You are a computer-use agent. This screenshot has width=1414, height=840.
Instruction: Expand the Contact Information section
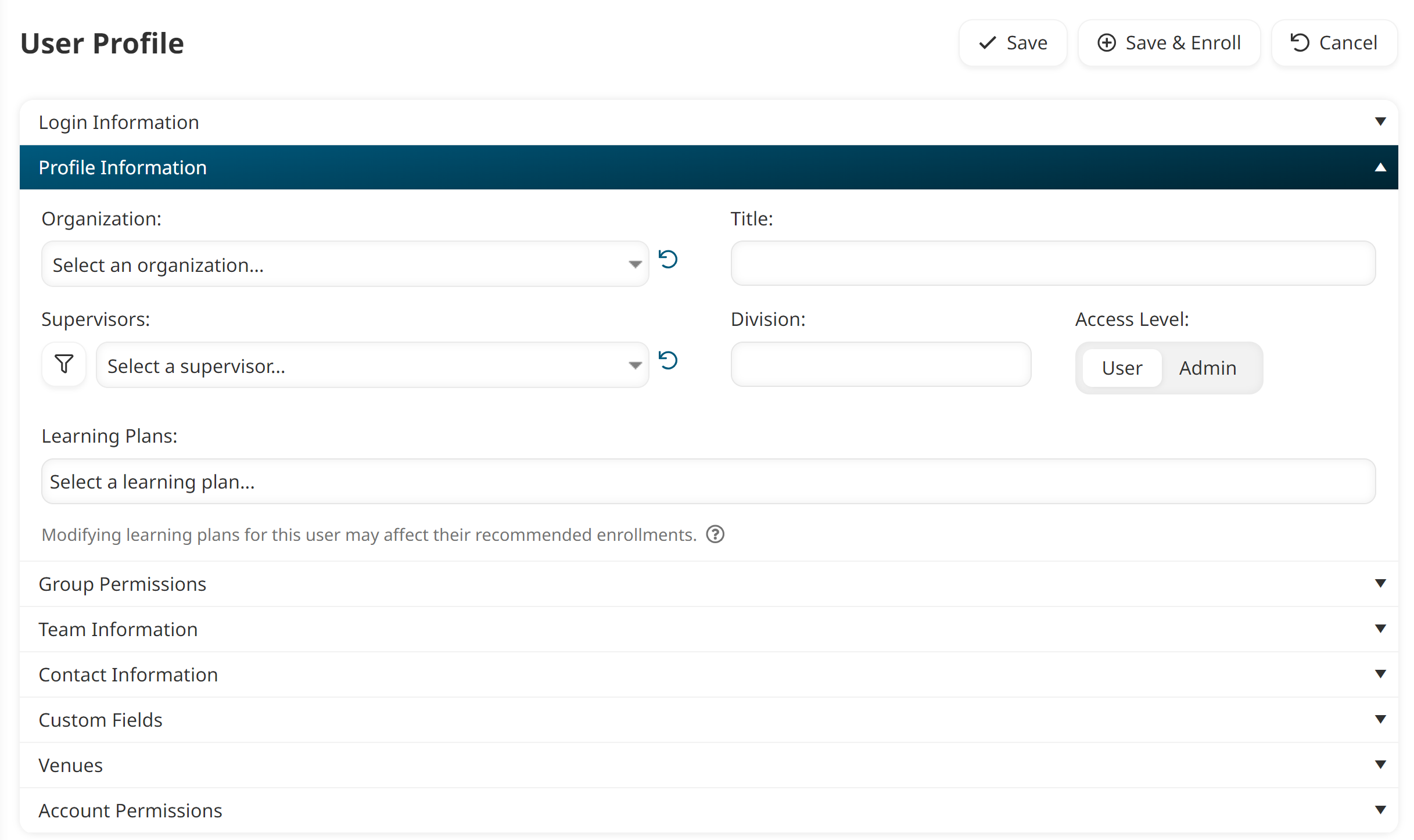(x=709, y=674)
